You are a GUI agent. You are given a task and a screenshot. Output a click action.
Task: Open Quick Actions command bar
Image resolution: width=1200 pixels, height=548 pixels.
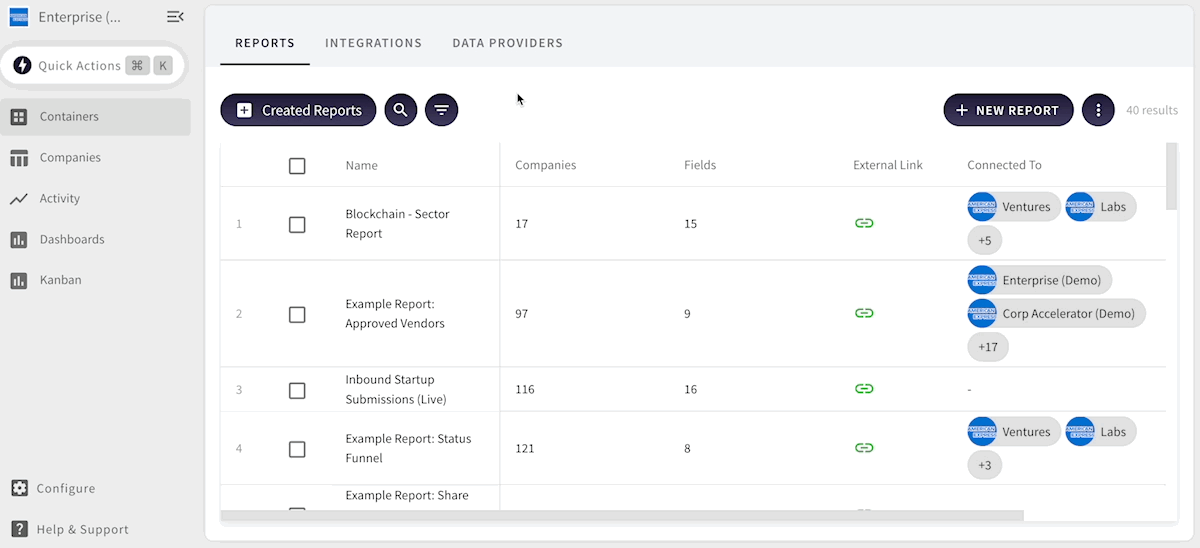[93, 66]
